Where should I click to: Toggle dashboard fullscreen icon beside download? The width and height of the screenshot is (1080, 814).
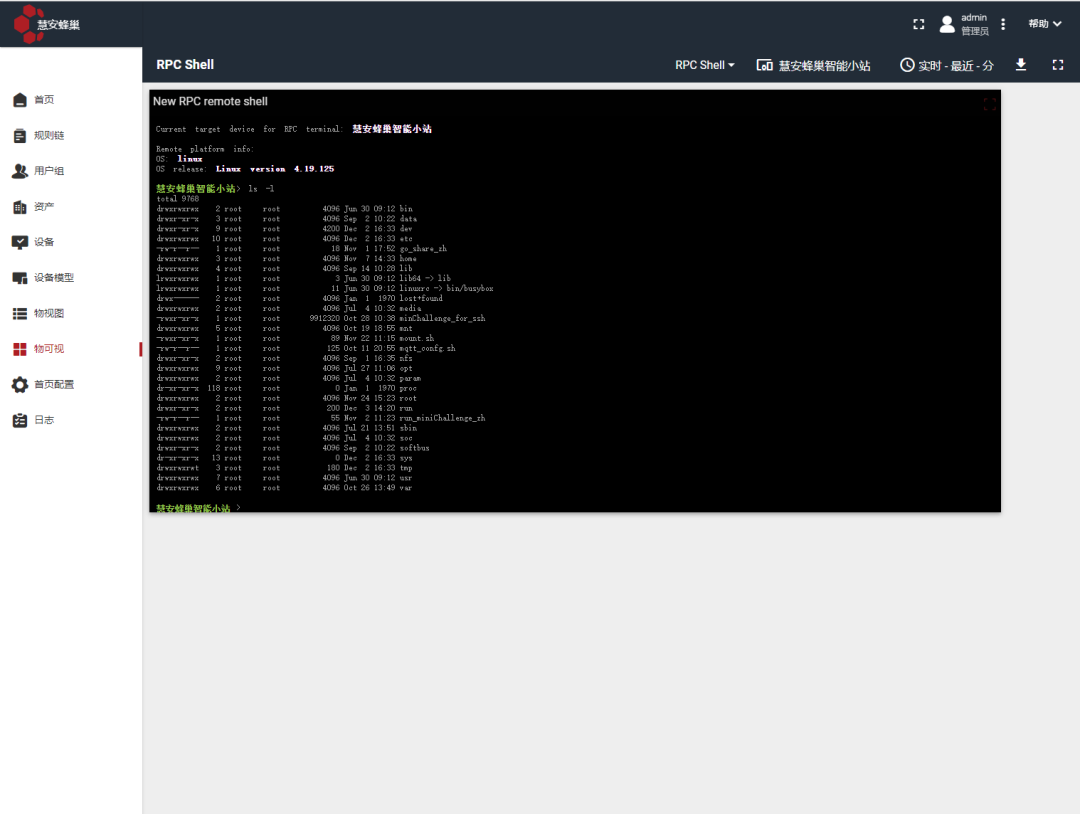1058,65
